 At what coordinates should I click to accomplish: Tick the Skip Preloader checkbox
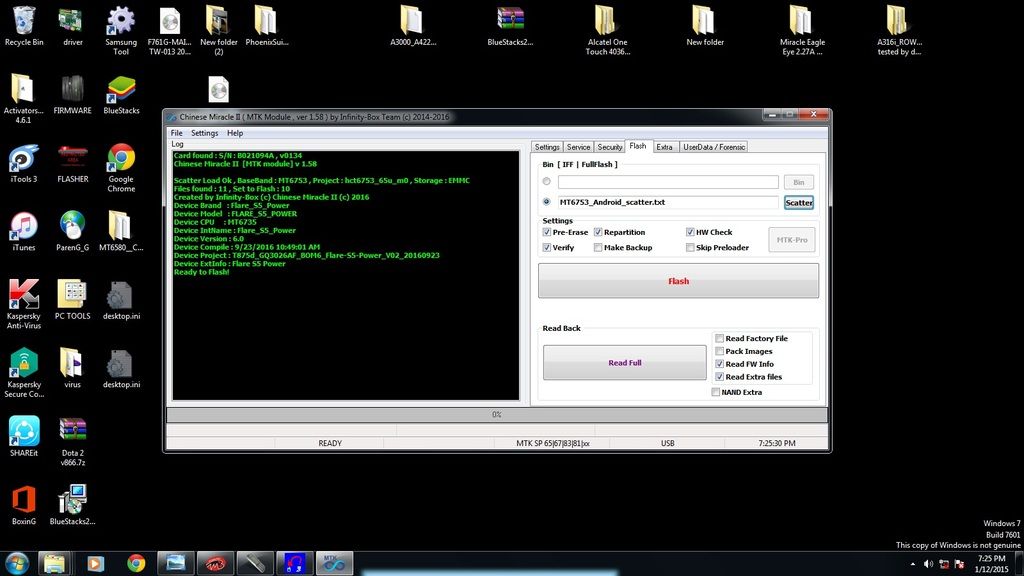coord(690,247)
